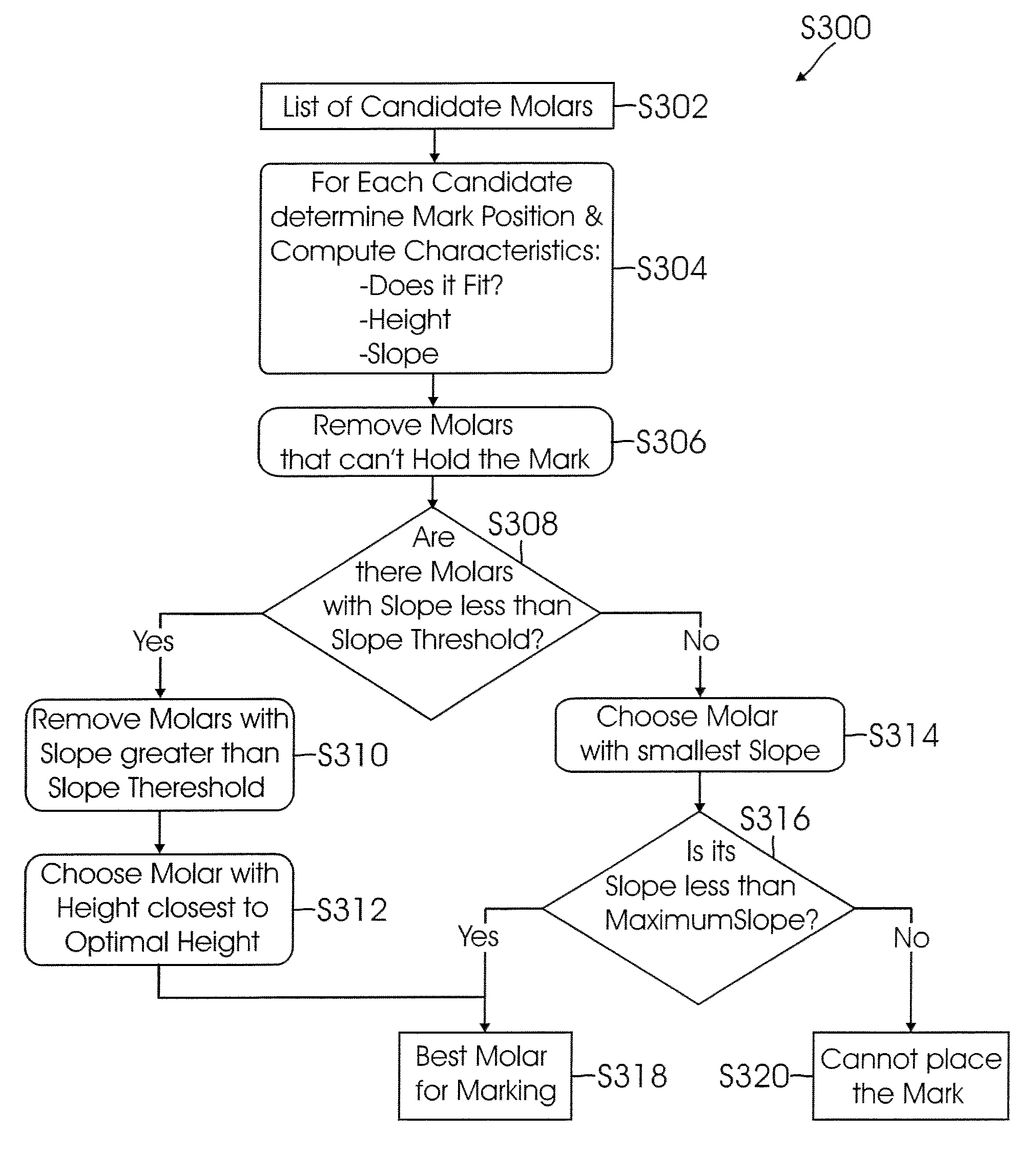This screenshot has width=1036, height=1175.
Task: Click the S316 MaximumSlope decision diamond
Action: (700, 900)
